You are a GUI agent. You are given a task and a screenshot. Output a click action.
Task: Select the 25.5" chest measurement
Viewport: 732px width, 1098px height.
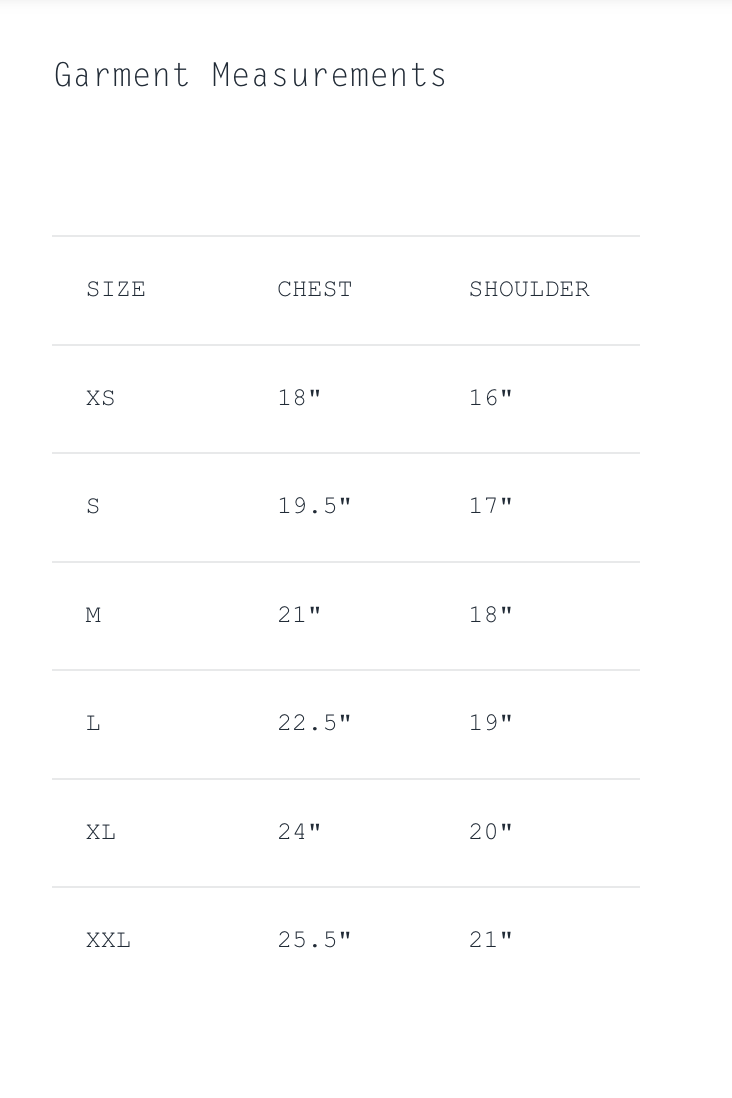pos(314,940)
